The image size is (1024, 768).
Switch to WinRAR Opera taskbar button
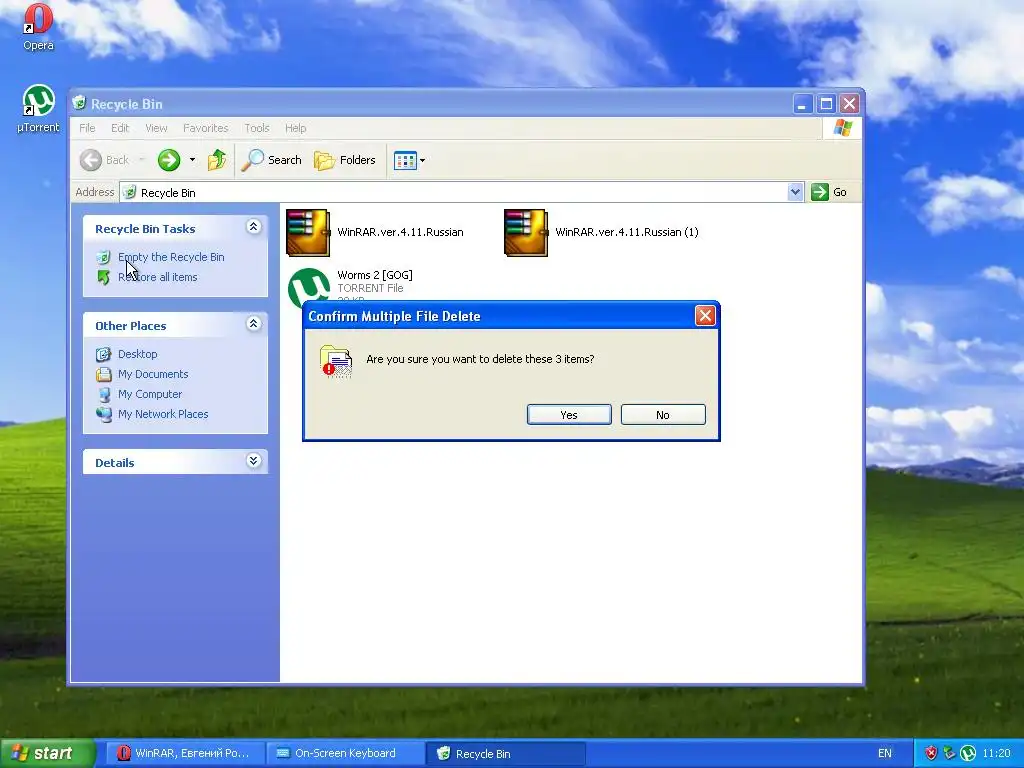coord(184,753)
